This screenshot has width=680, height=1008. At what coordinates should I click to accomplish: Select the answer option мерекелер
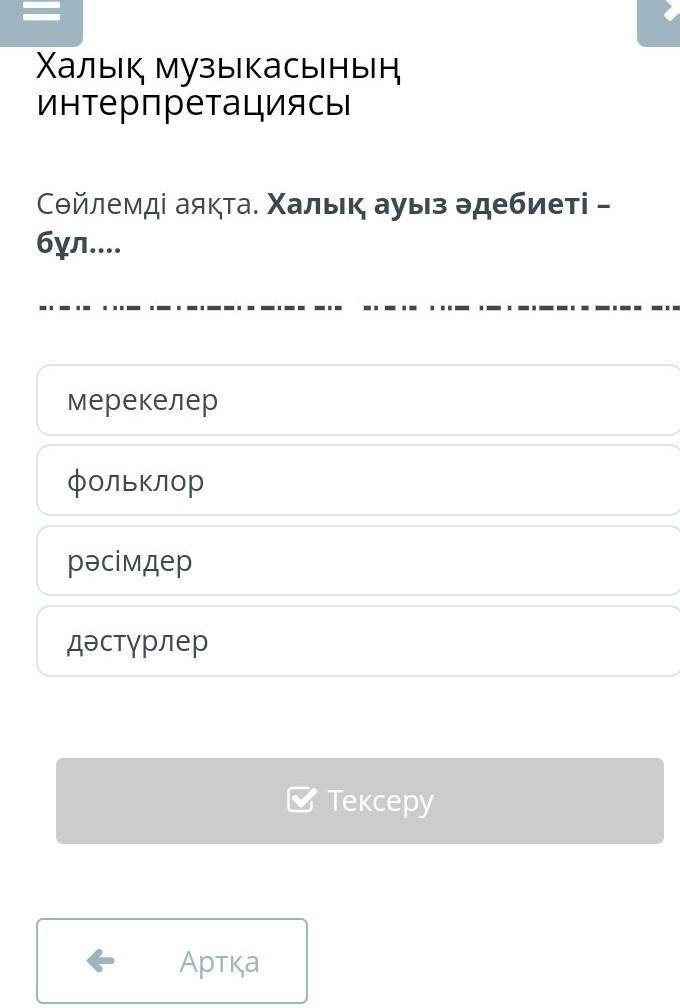point(358,400)
